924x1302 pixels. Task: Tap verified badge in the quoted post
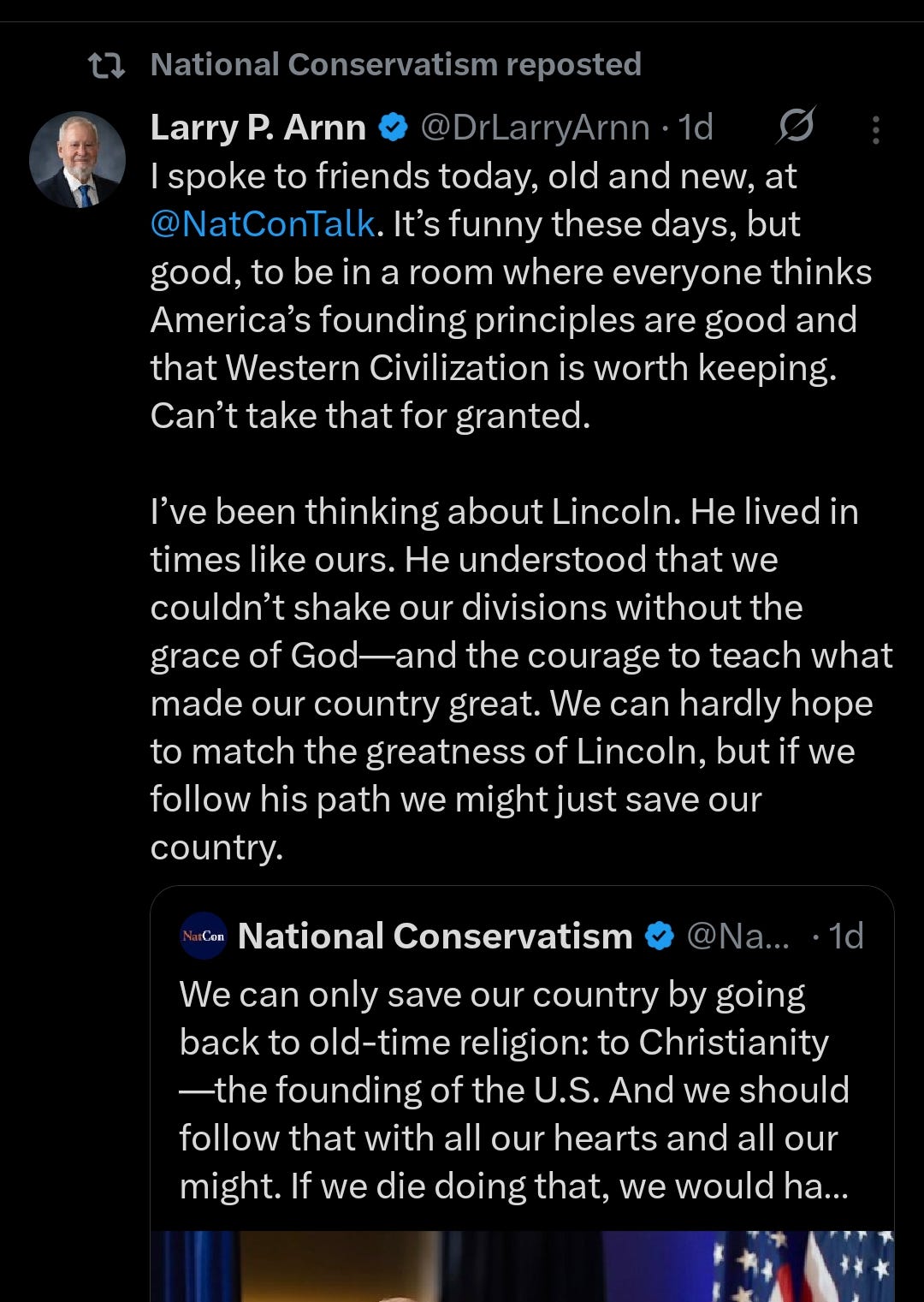(x=659, y=936)
